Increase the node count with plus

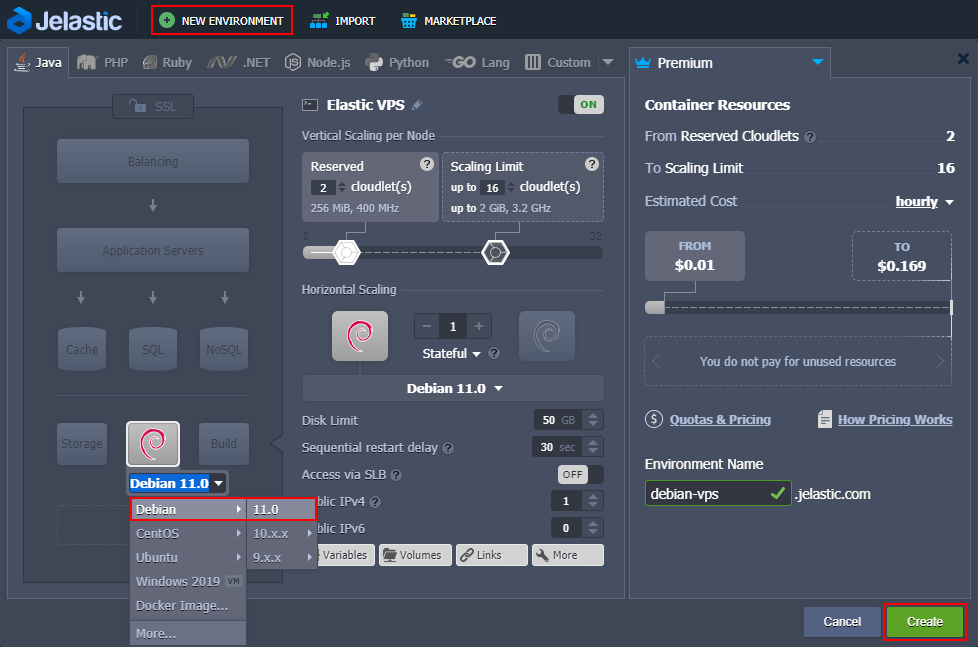click(x=479, y=326)
